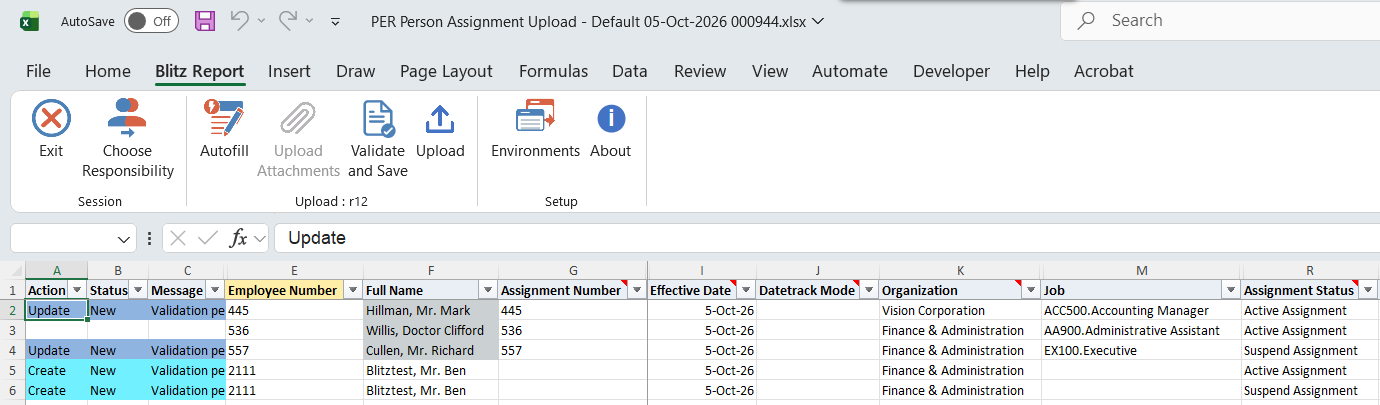Screen dimensions: 1380x405
Task: Open the File menu
Action: [38, 71]
